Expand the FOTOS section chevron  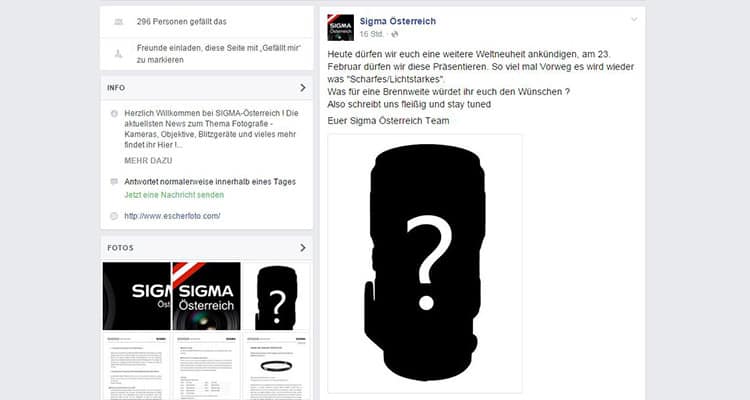(303, 248)
